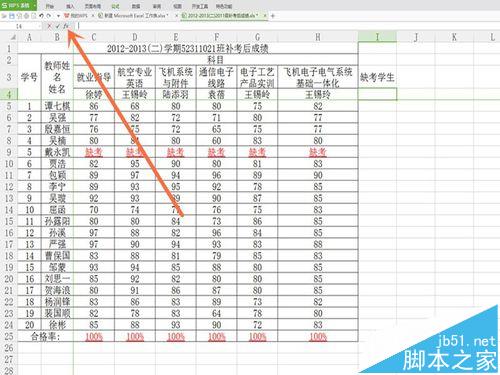Click the 科目 merged header cell
The image size is (500, 375).
(x=216, y=60)
